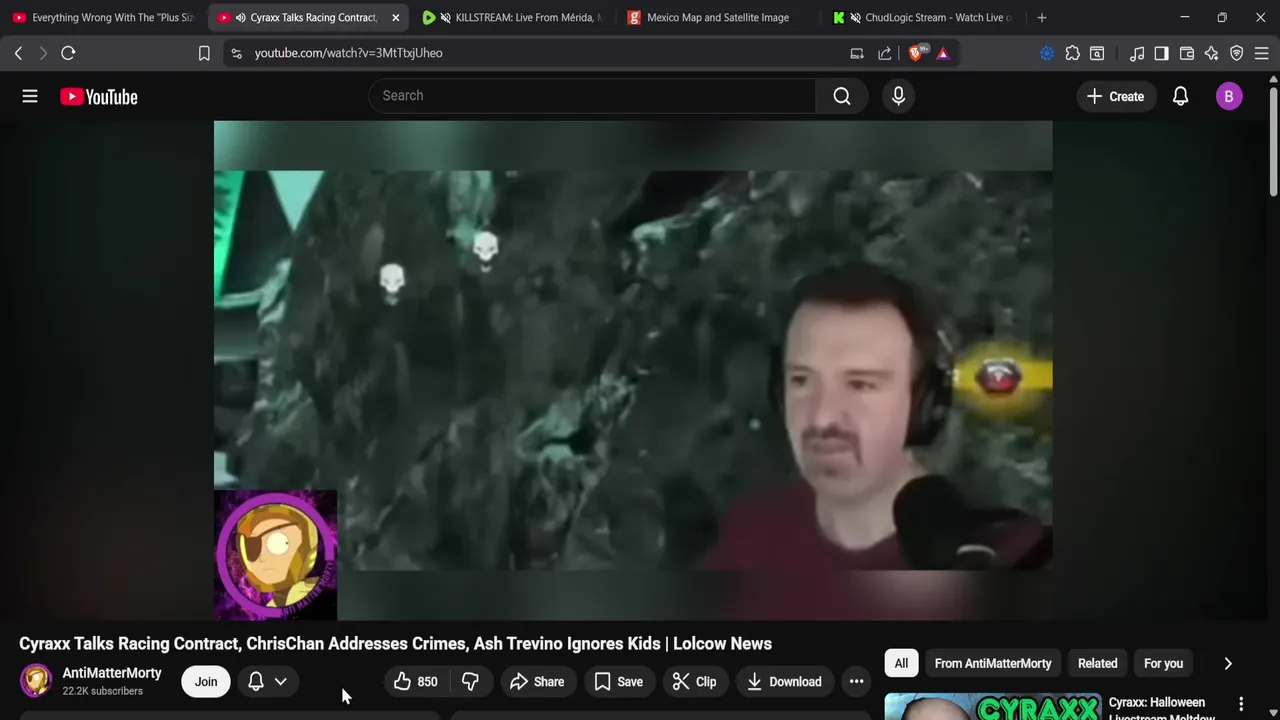Open more actions three-dot menu
Image resolution: width=1280 pixels, height=720 pixels.
(856, 682)
